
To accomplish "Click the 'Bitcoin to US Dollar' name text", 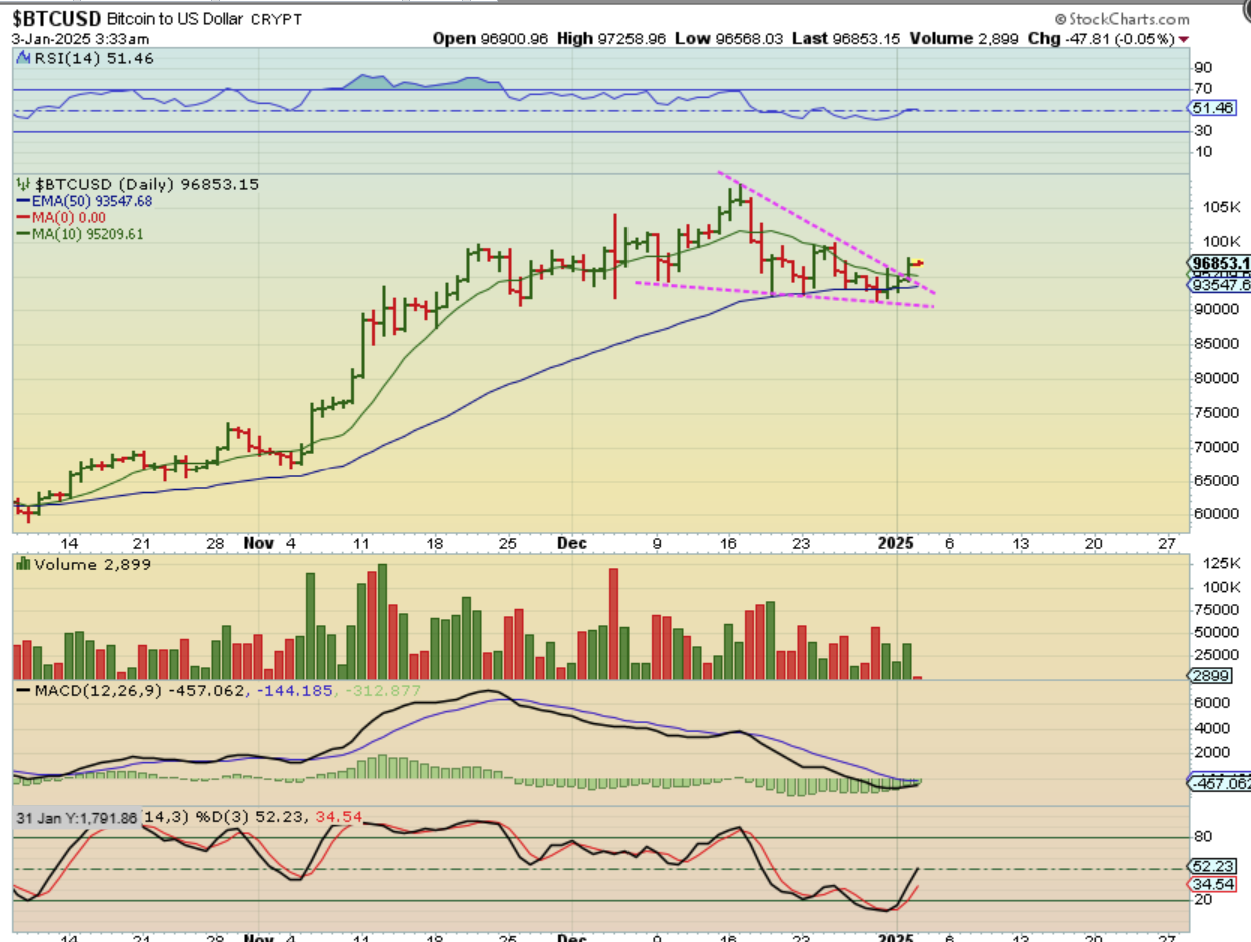I will (x=176, y=19).
